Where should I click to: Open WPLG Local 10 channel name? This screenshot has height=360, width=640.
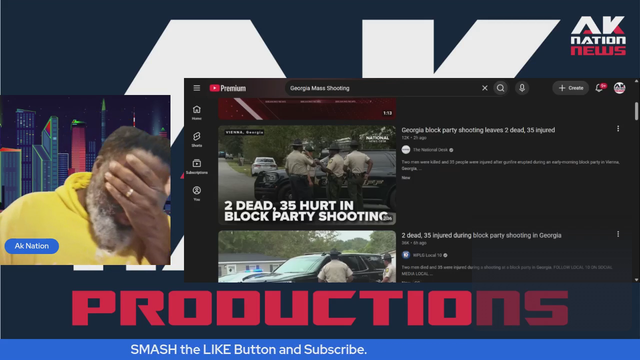[x=427, y=255]
